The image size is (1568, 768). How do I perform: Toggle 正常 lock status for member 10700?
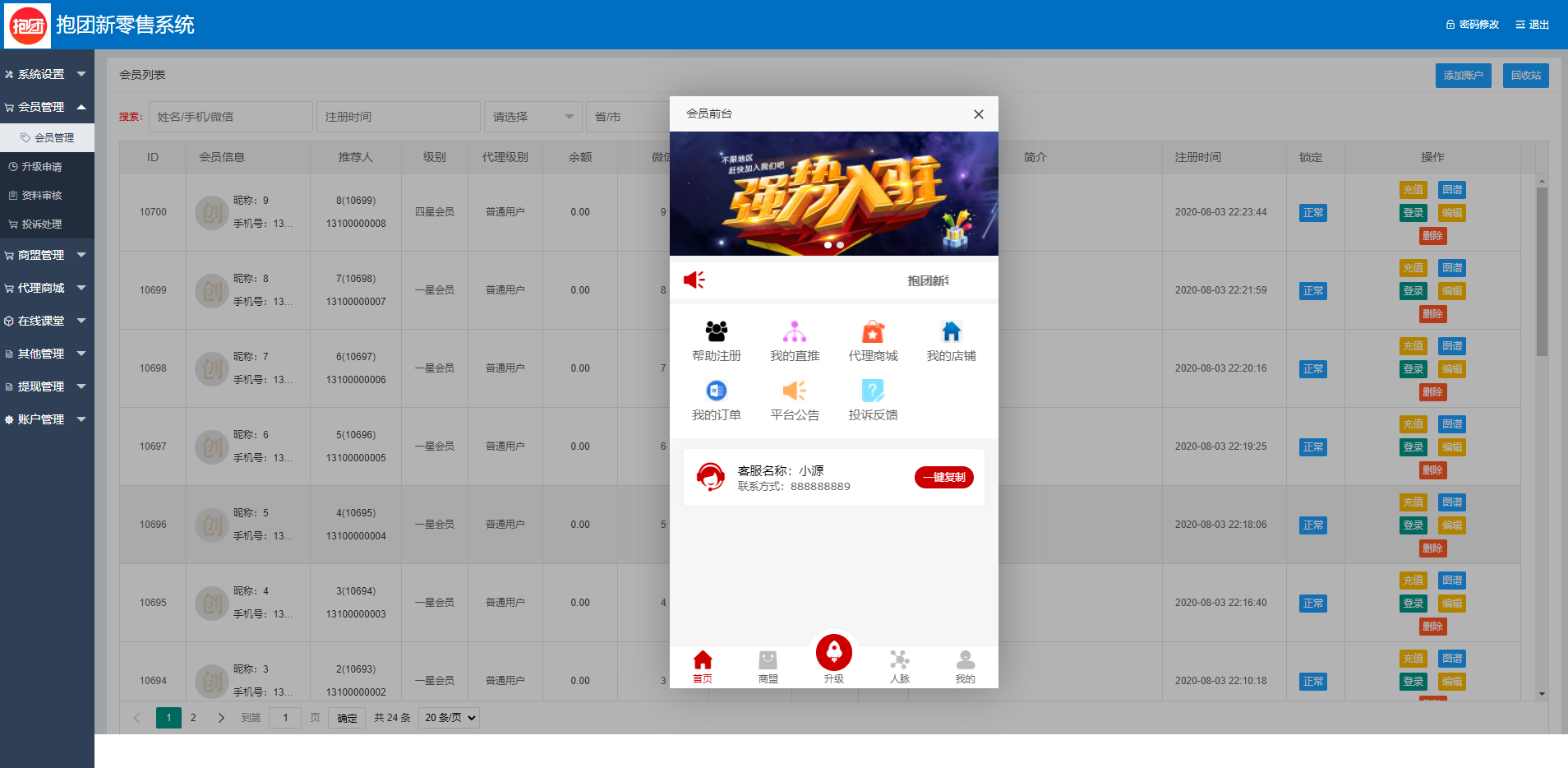[1312, 212]
